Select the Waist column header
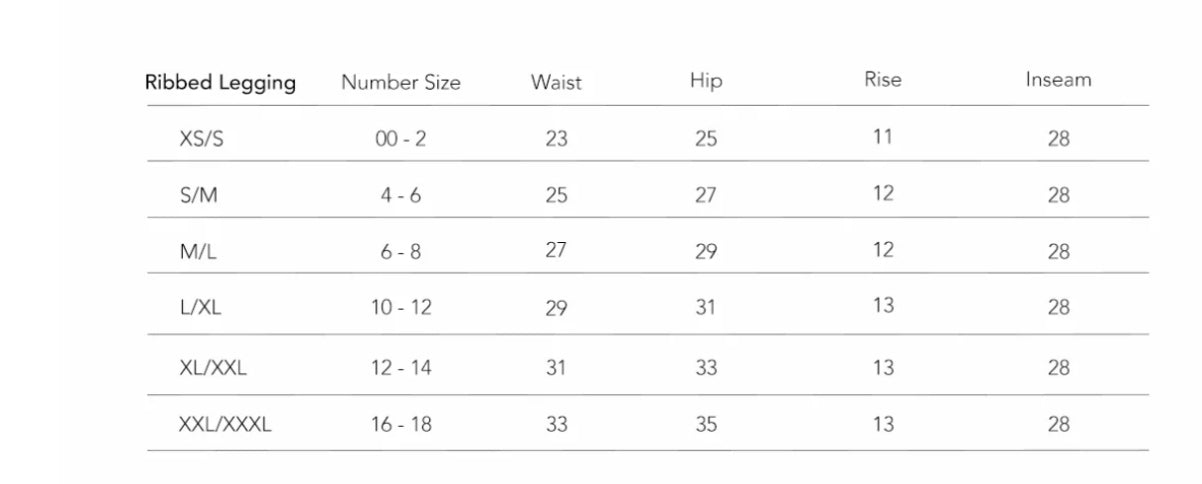The width and height of the screenshot is (1202, 484). pyautogui.click(x=556, y=83)
